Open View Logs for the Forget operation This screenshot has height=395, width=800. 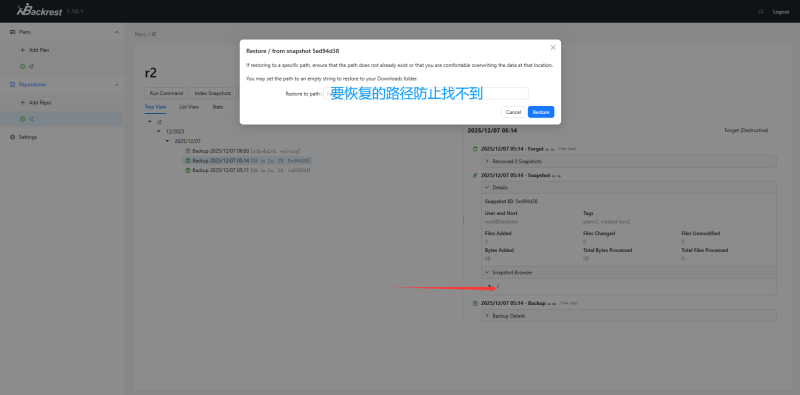pyautogui.click(x=568, y=149)
